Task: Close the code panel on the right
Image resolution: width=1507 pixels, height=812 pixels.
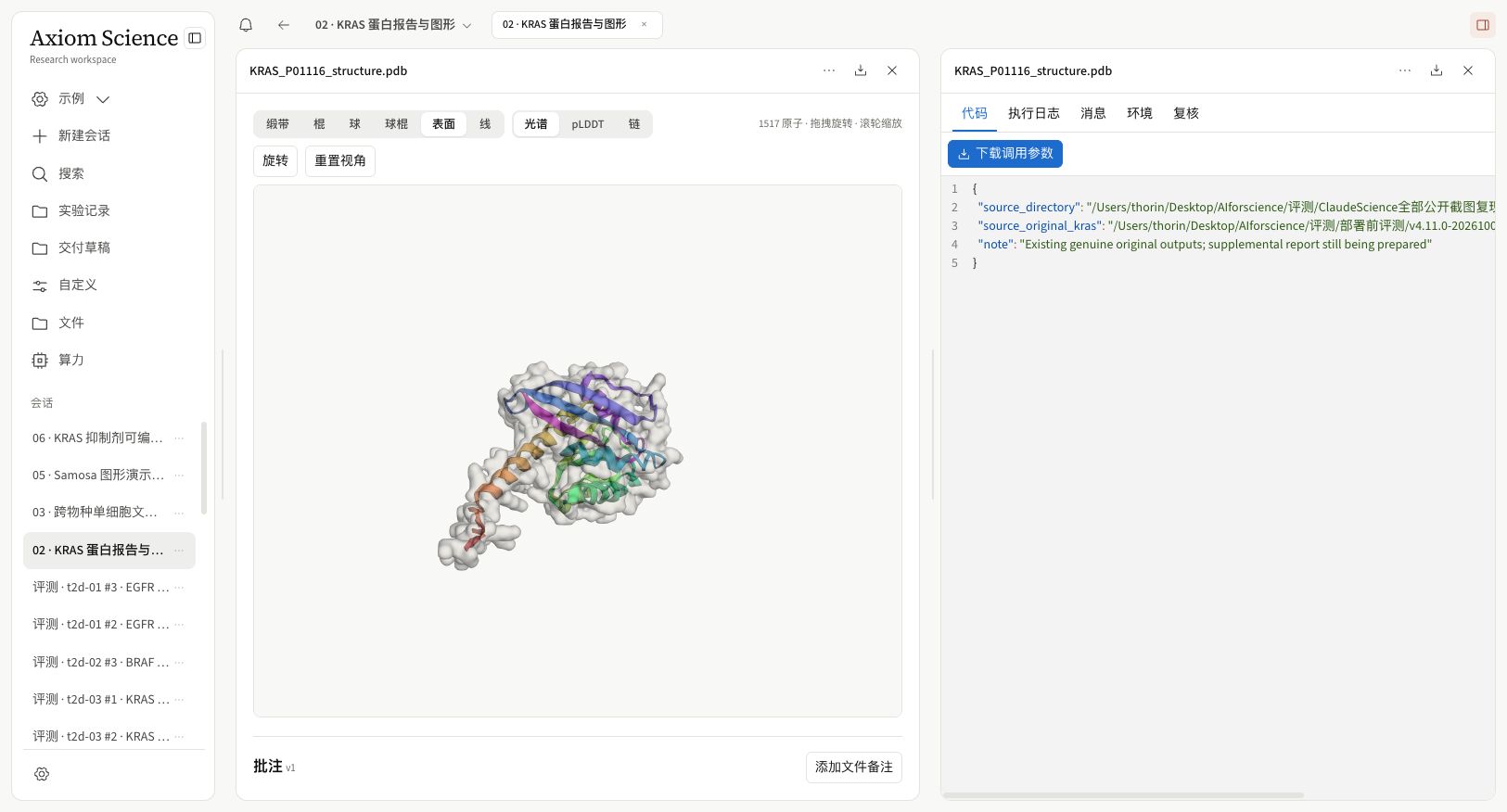Action: [1468, 70]
